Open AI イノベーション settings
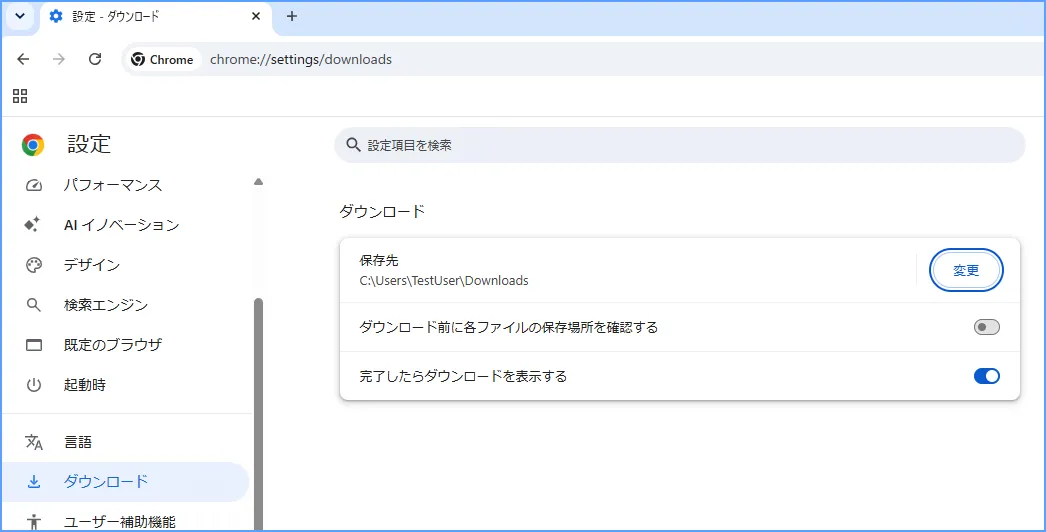 pos(125,225)
